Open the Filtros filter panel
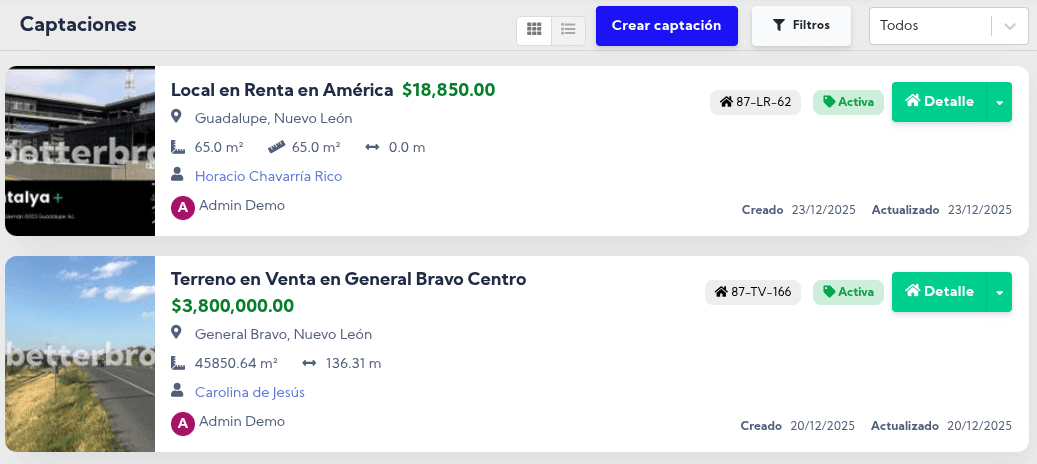 tap(801, 26)
